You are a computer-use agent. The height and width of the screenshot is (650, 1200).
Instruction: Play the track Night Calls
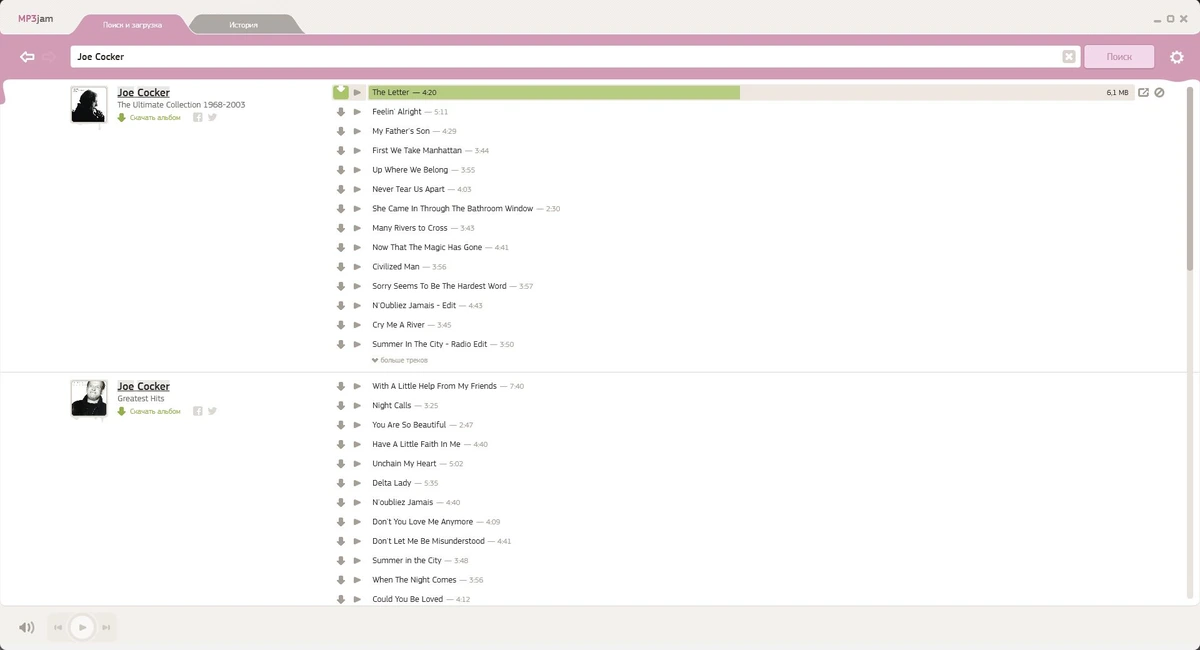pos(357,406)
